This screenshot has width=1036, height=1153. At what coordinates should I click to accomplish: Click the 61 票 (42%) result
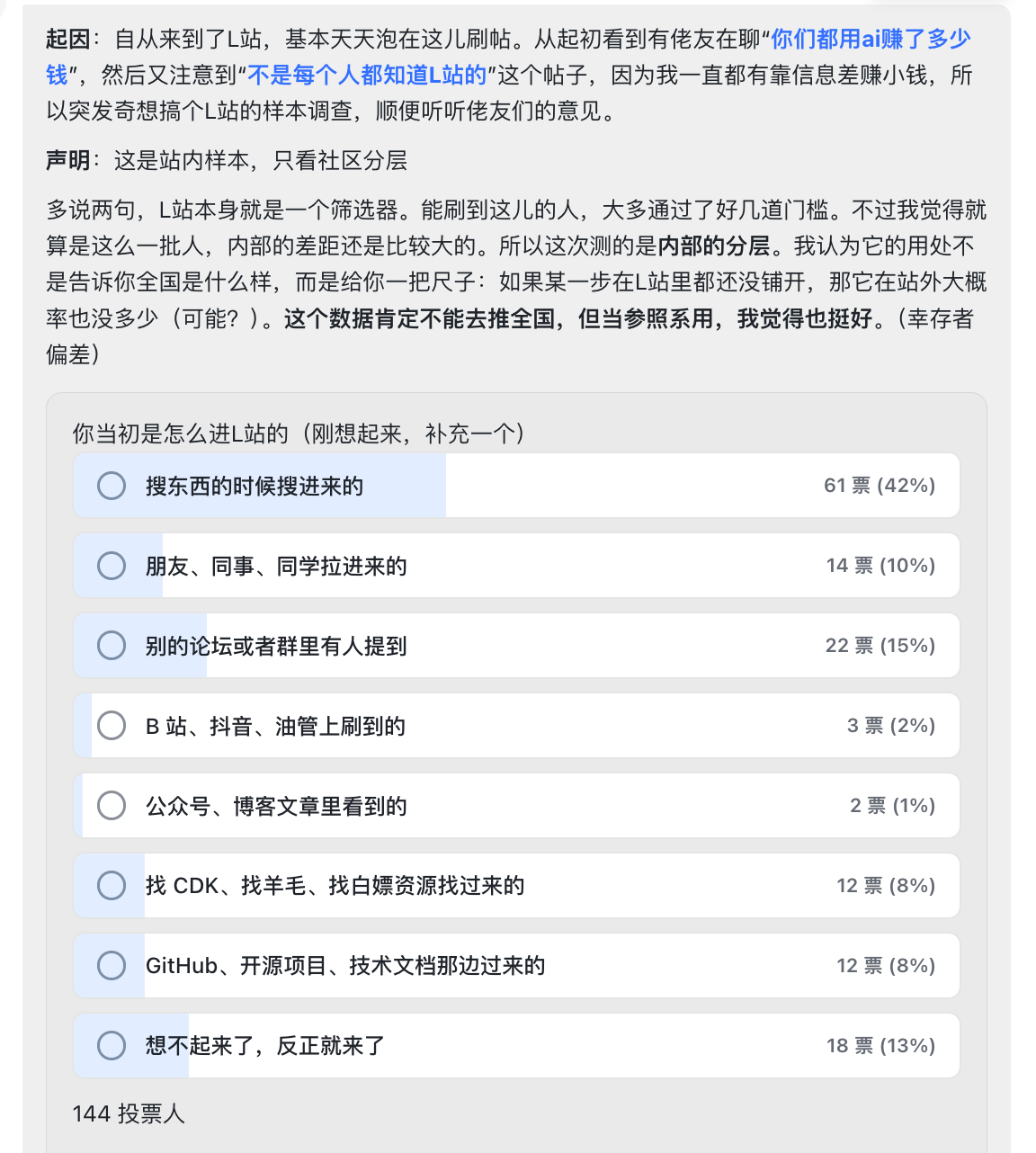pyautogui.click(x=880, y=486)
